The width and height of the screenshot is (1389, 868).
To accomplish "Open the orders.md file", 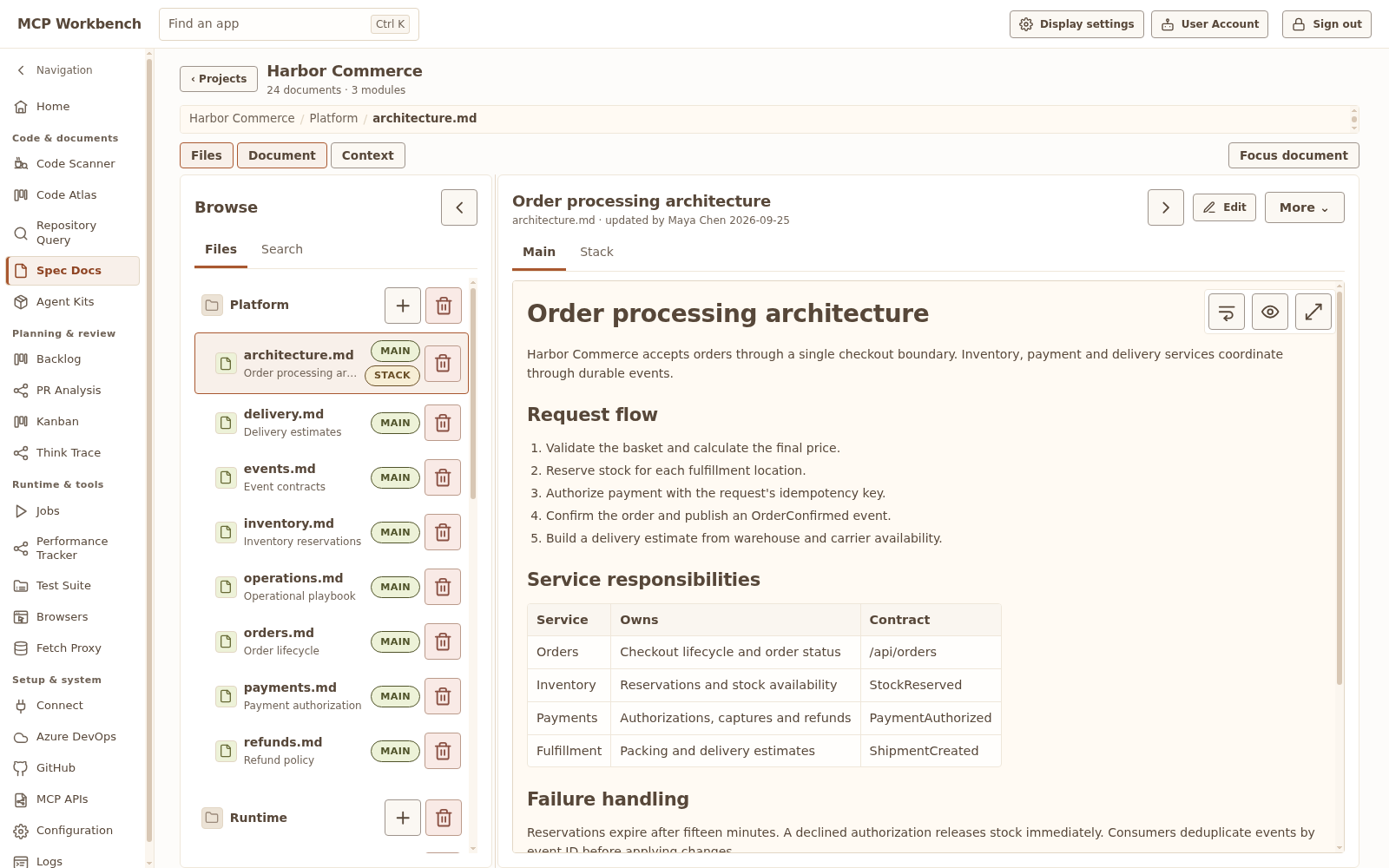I will coord(309,641).
